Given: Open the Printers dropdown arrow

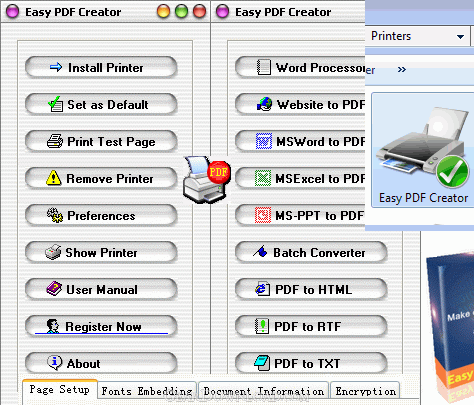Looking at the screenshot, I should click(460, 36).
